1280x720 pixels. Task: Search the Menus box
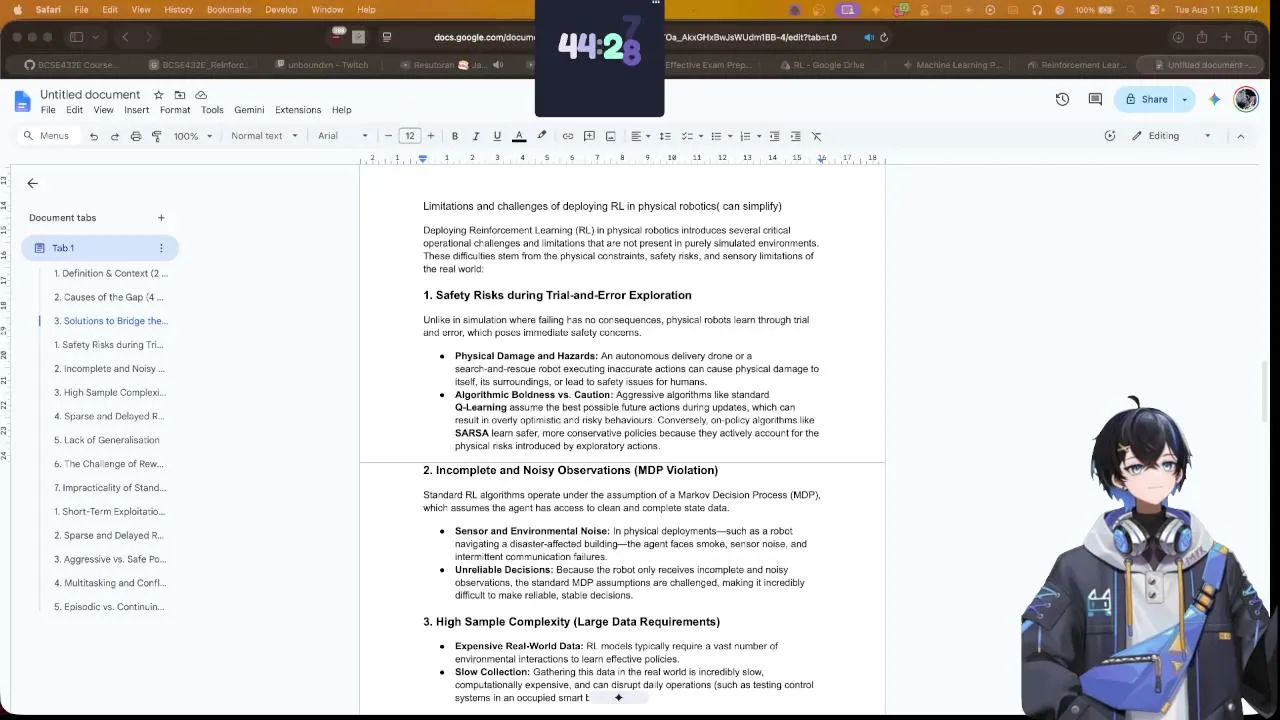(48, 136)
